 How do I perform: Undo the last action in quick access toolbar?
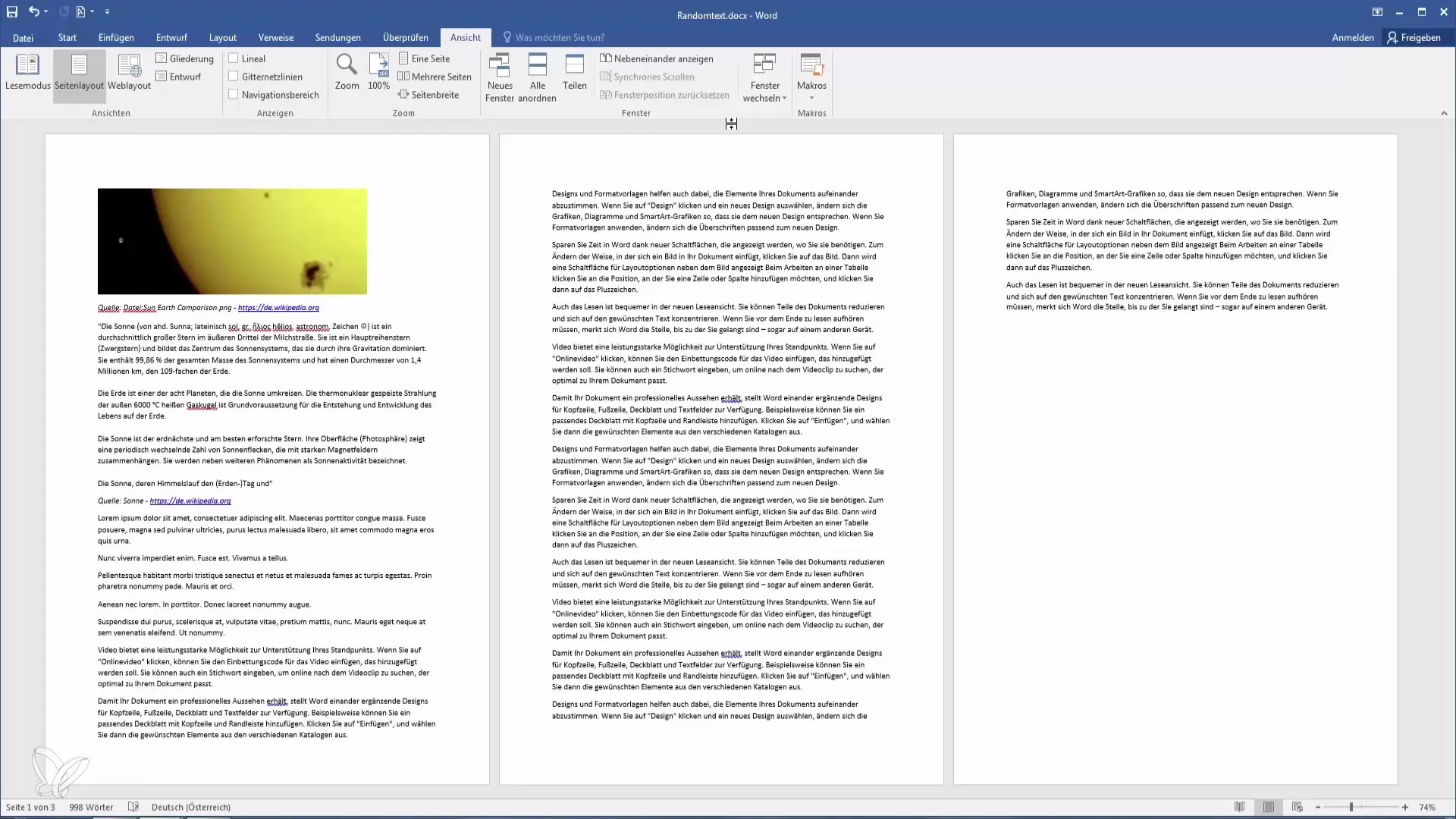(34, 11)
